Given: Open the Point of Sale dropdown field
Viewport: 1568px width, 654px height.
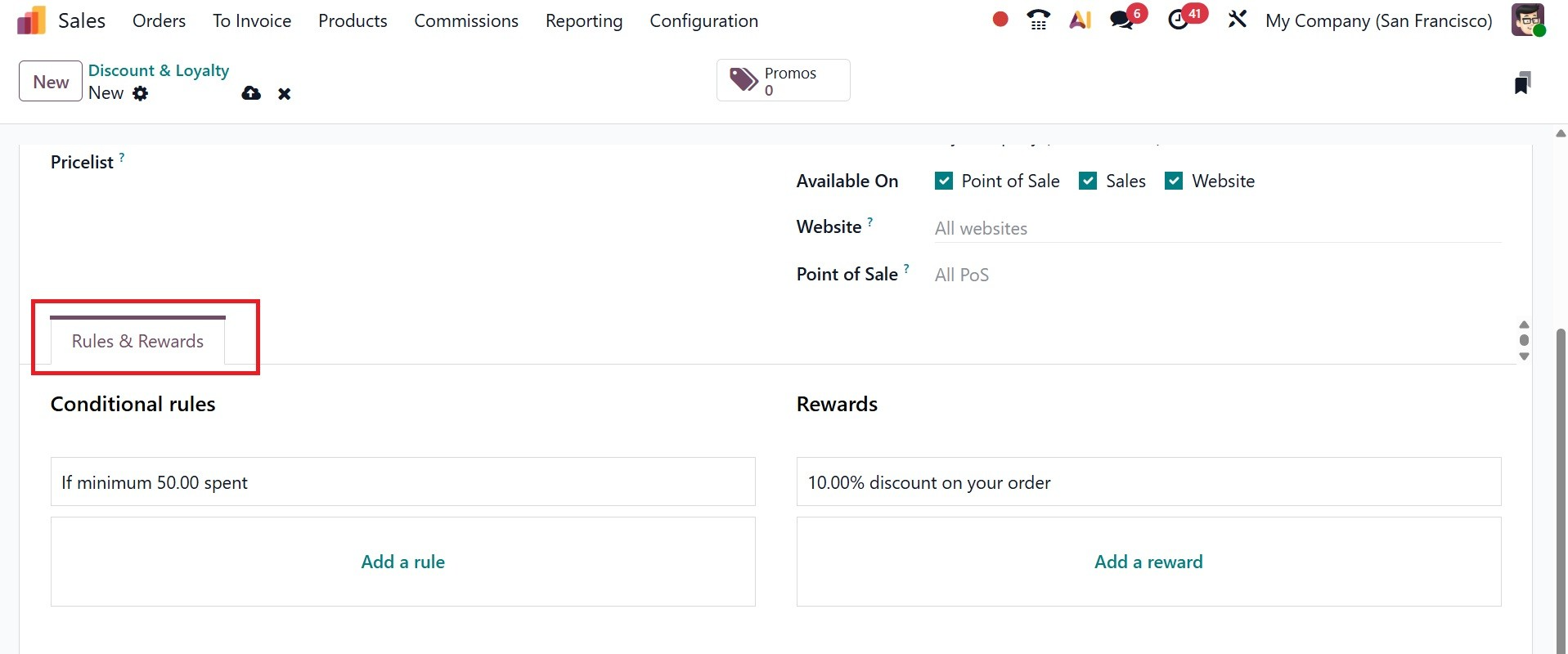Looking at the screenshot, I should pyautogui.click(x=1217, y=275).
